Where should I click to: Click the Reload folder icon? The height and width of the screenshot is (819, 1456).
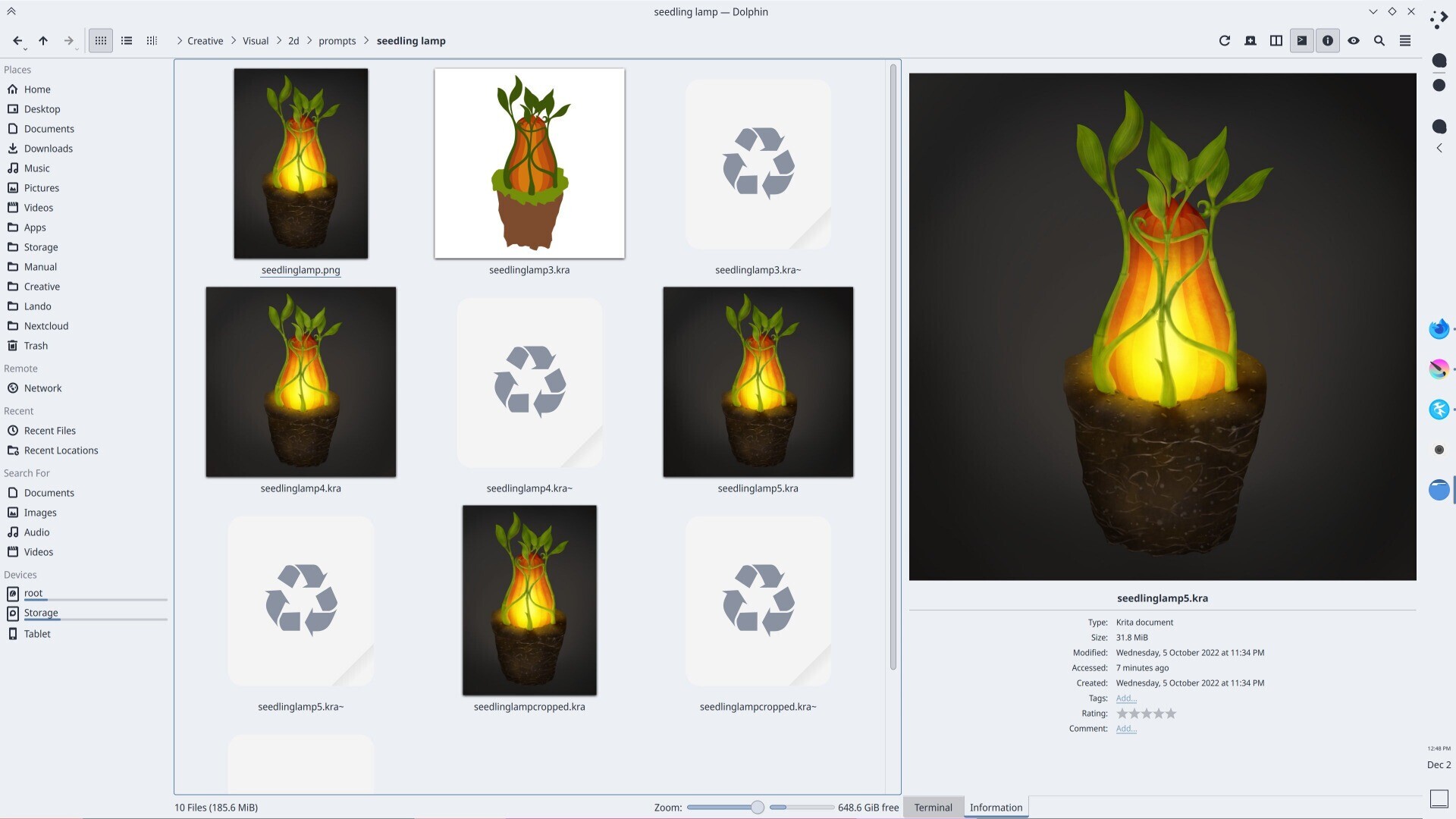(x=1224, y=41)
